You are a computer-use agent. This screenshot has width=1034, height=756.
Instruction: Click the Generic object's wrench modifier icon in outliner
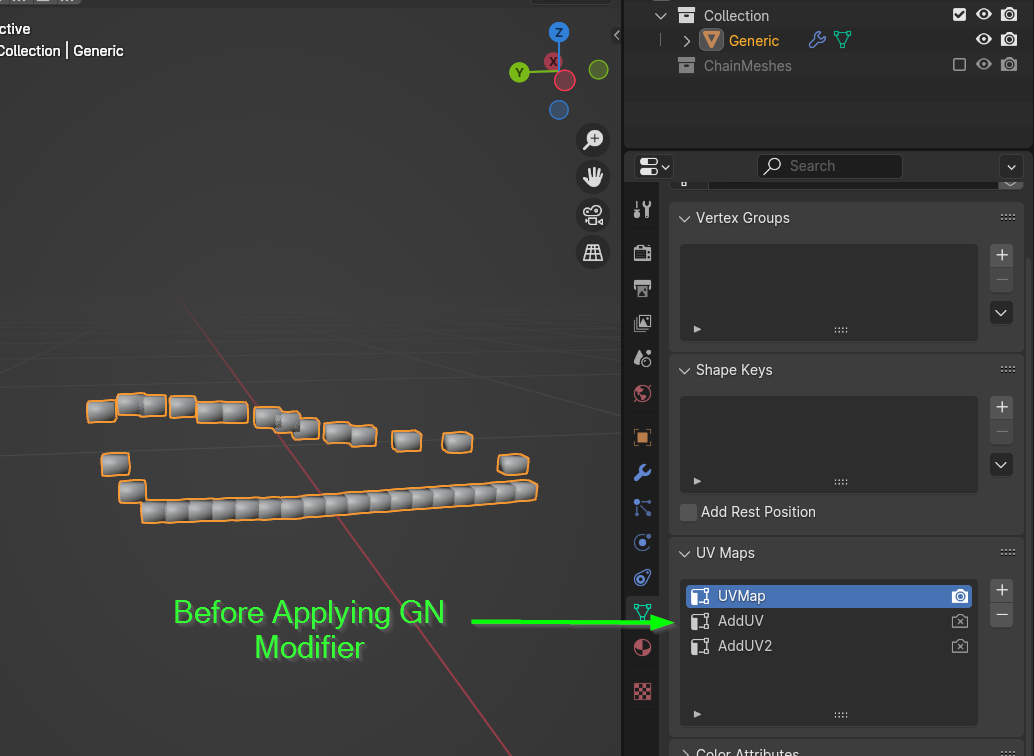[x=816, y=40]
